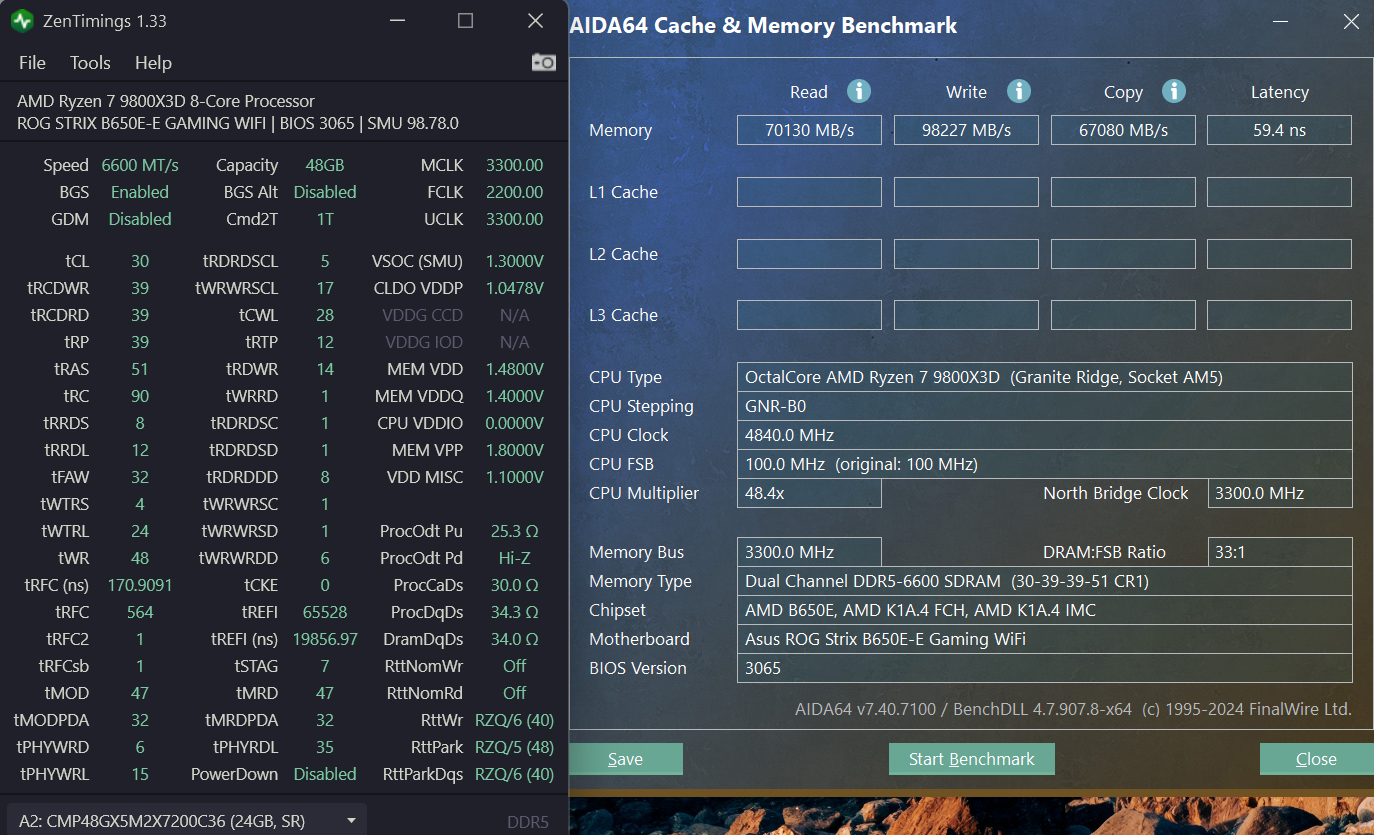1374x835 pixels.
Task: Click the tRAS value 51
Action: pyautogui.click(x=140, y=369)
